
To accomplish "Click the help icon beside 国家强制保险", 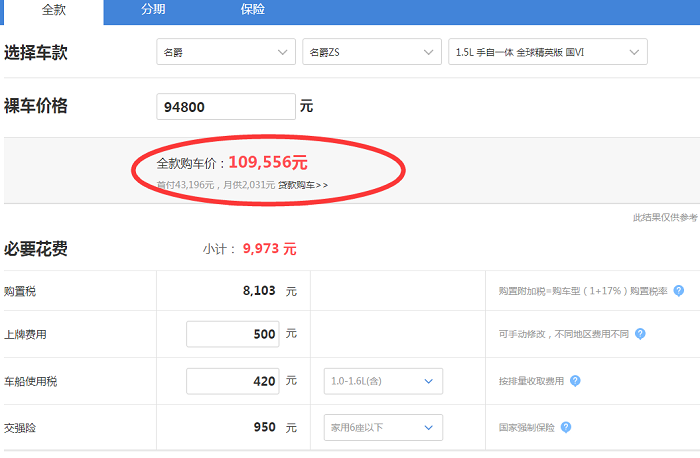I will 566,428.
